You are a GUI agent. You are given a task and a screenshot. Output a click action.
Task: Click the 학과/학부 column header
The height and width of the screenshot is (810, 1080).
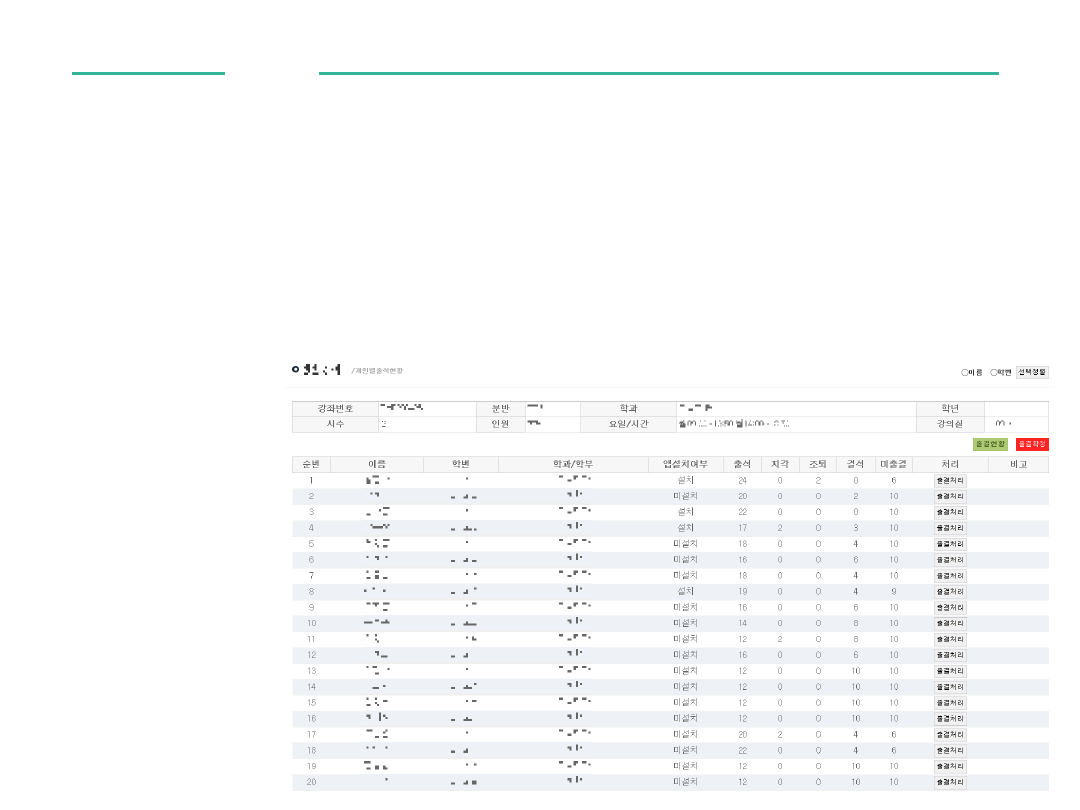pos(573,464)
